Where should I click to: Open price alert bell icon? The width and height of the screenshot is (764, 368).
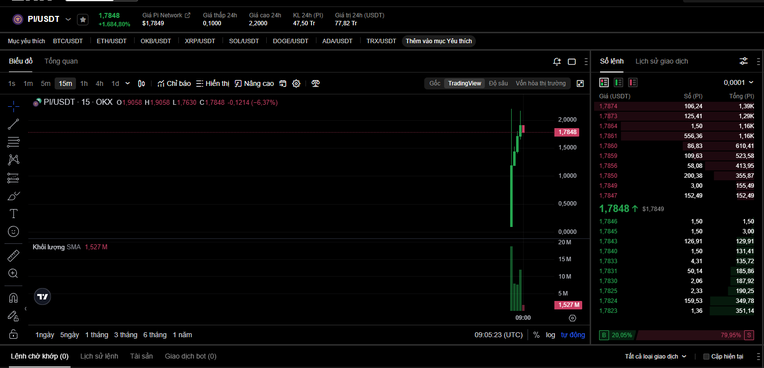click(557, 61)
